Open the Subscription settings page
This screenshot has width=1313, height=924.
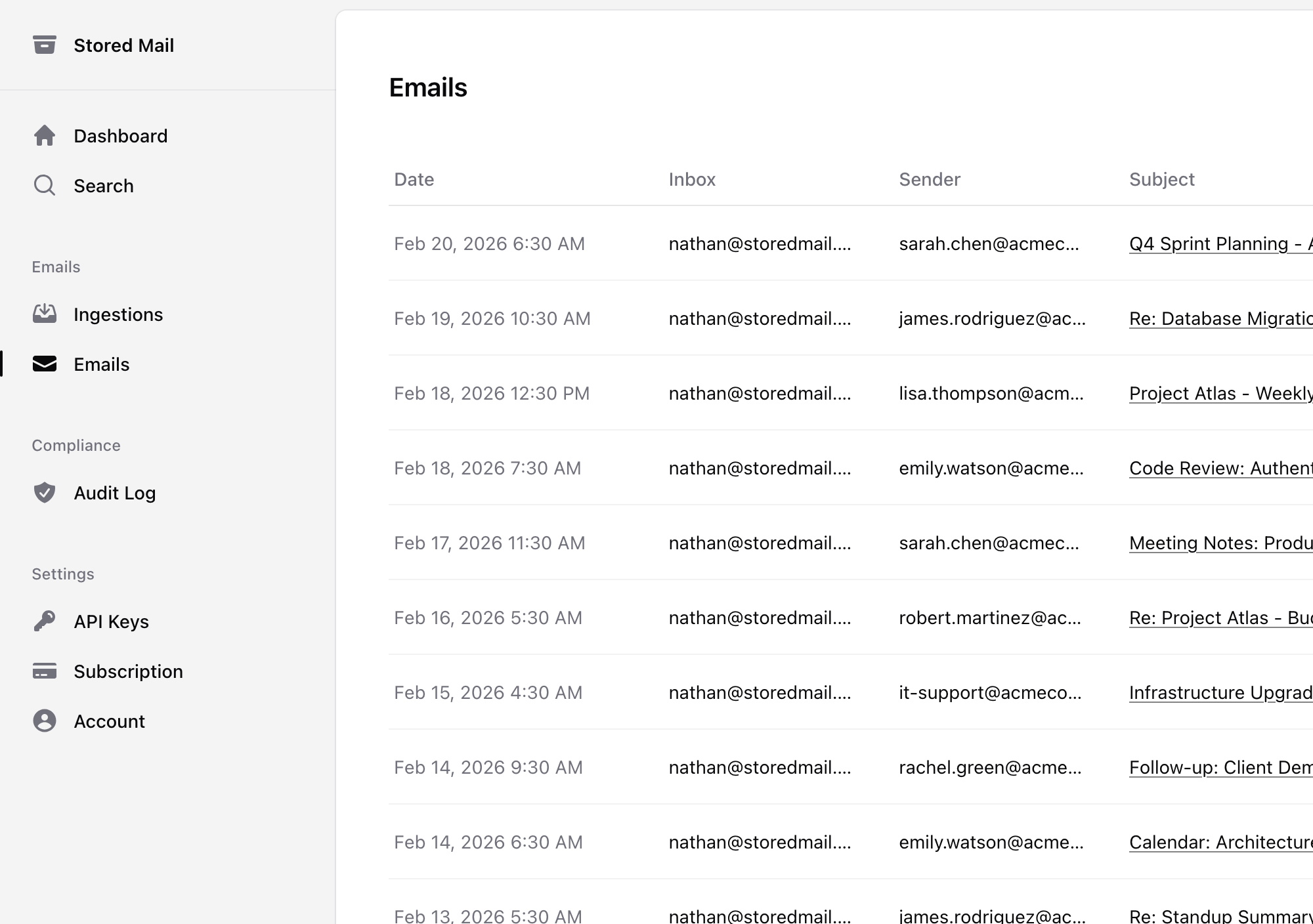pyautogui.click(x=128, y=671)
